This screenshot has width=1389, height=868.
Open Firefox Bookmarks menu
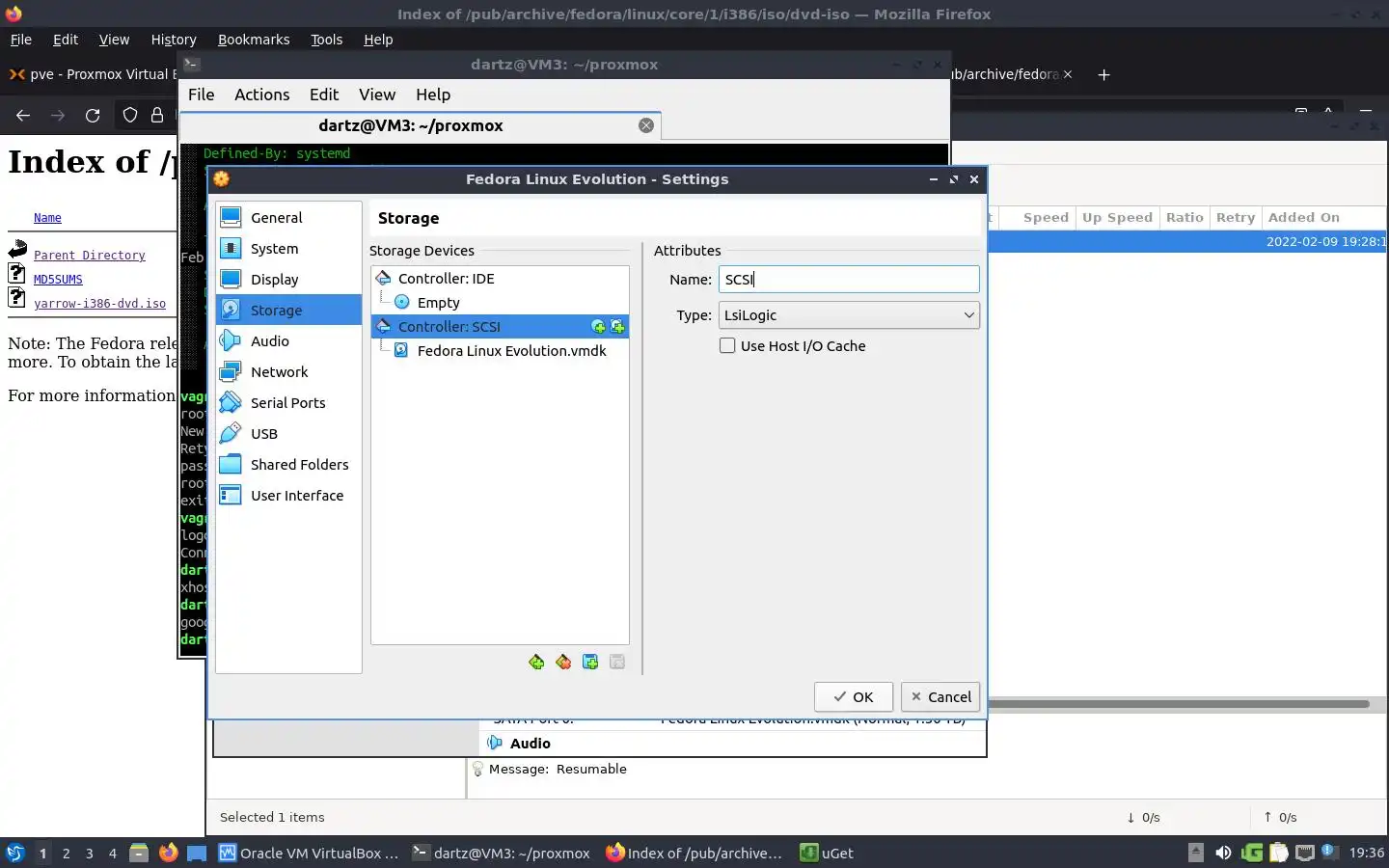pos(254,40)
